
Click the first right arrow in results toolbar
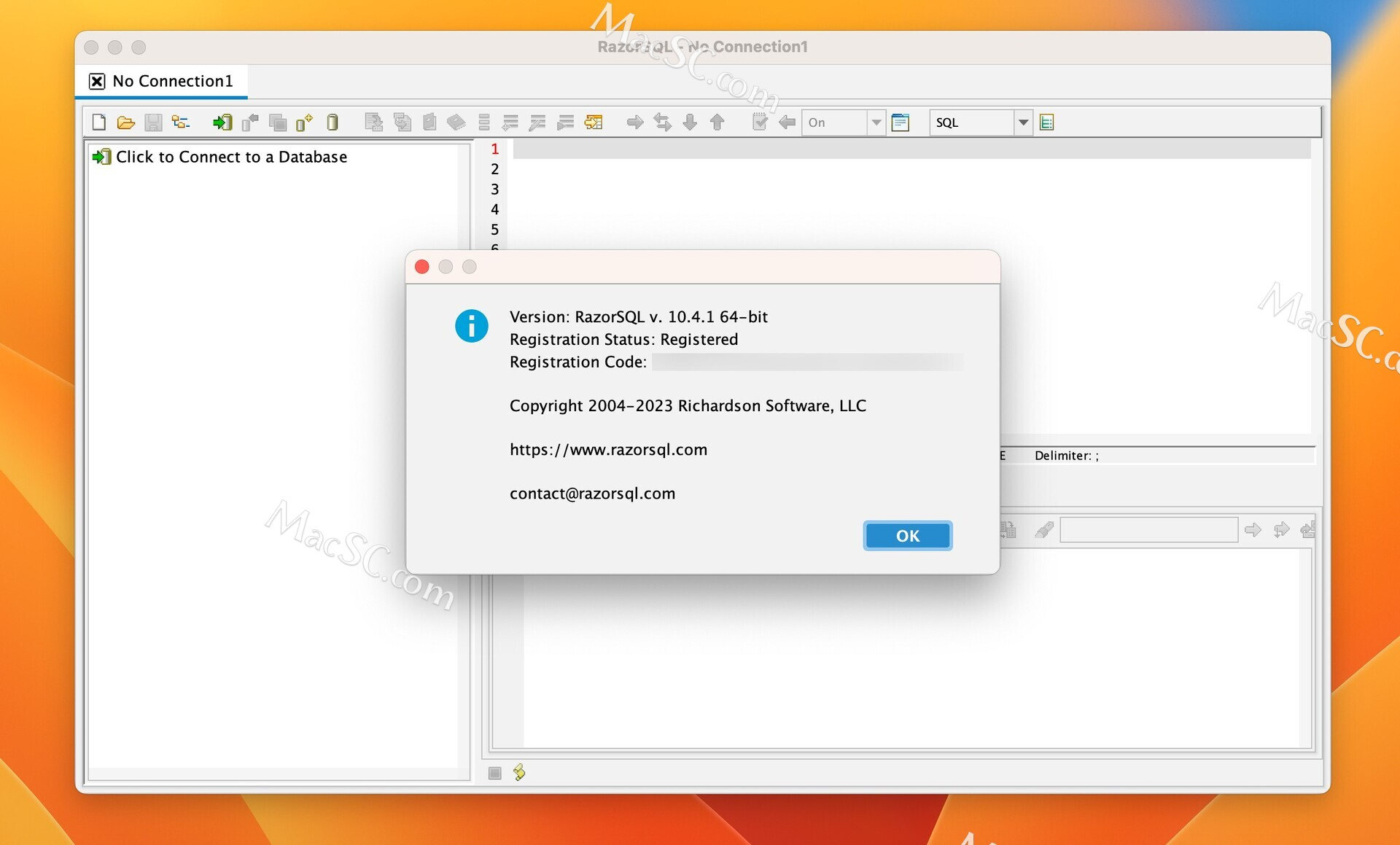tap(1253, 530)
